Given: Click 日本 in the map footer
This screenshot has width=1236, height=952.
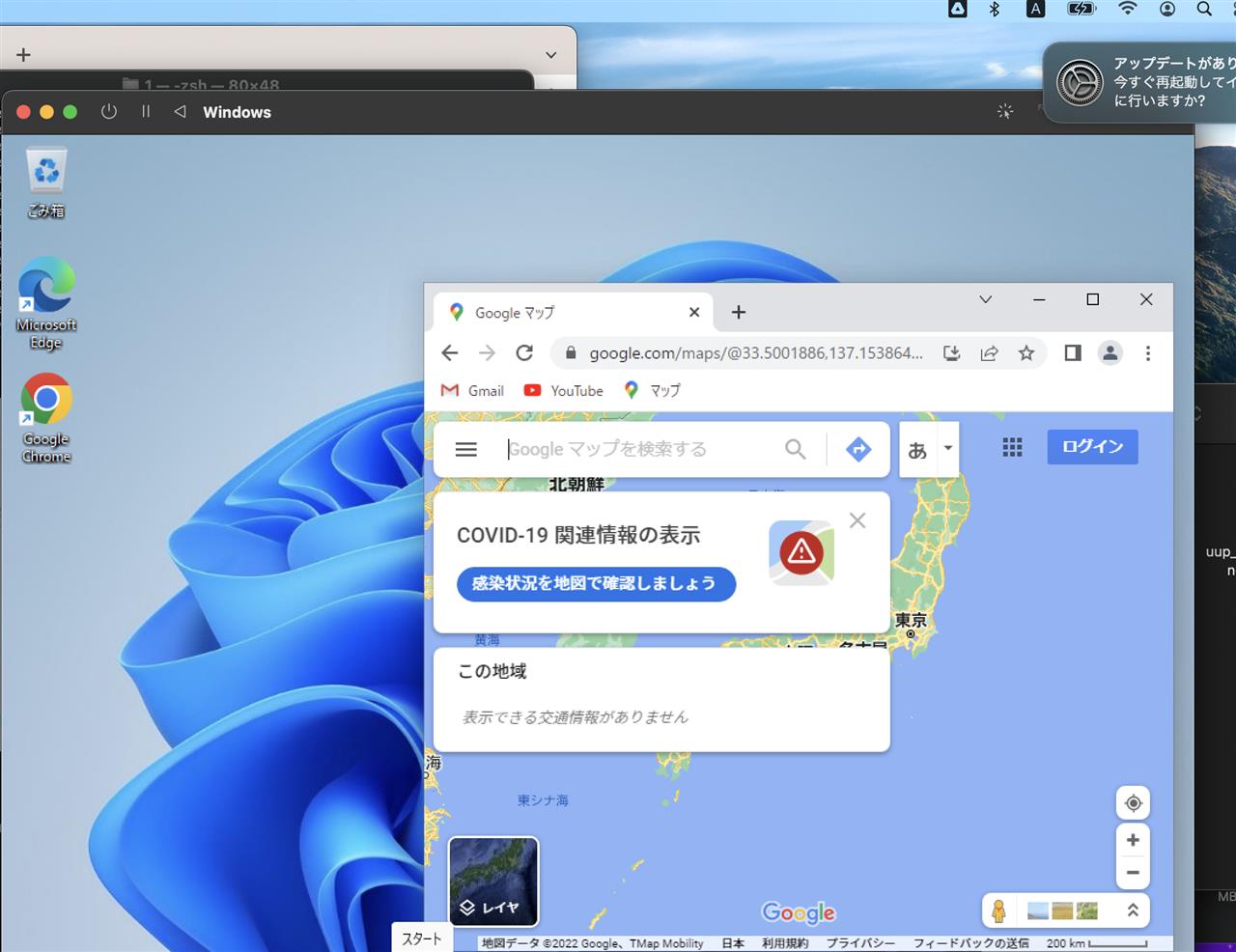Looking at the screenshot, I should point(733,943).
